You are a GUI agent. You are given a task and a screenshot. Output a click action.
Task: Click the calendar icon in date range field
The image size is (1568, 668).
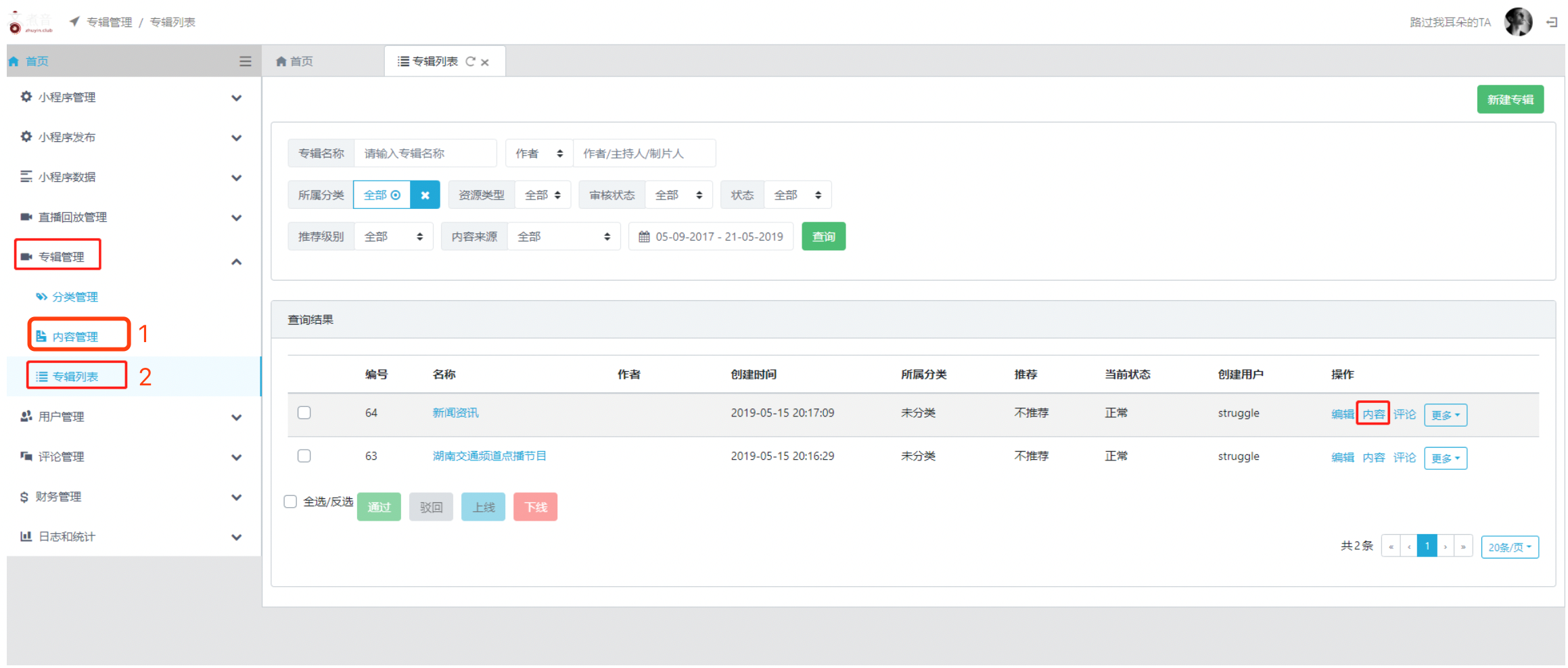point(644,237)
